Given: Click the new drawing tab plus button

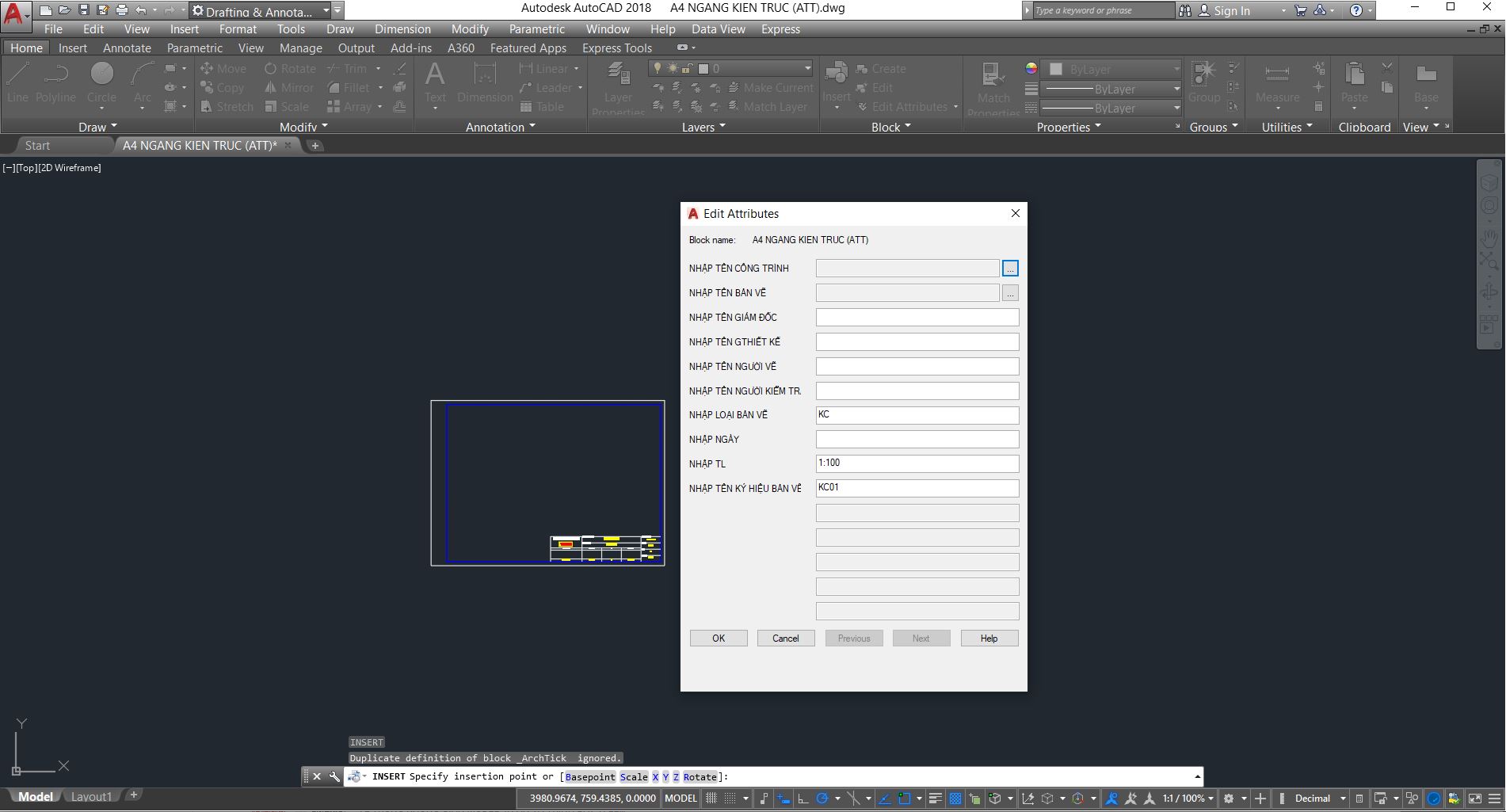Looking at the screenshot, I should (315, 146).
